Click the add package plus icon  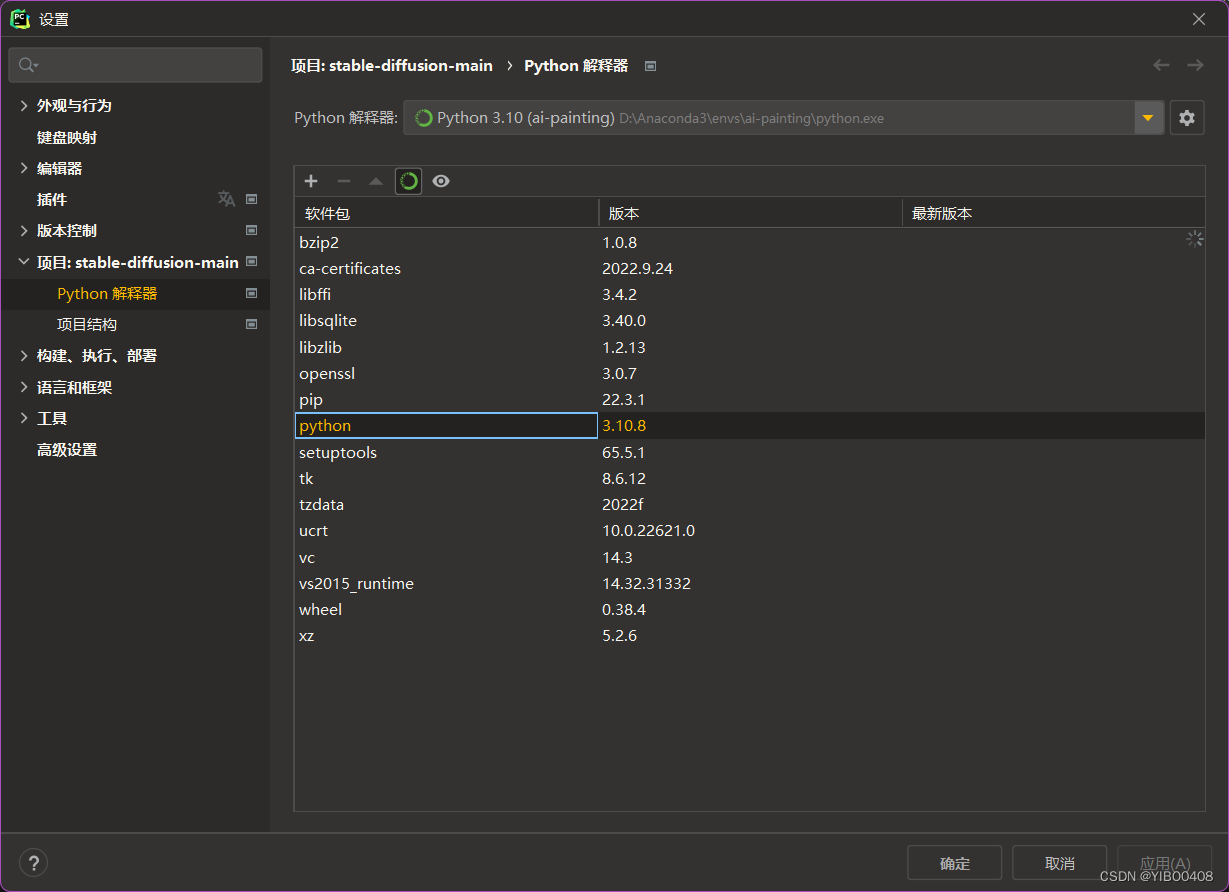(311, 181)
